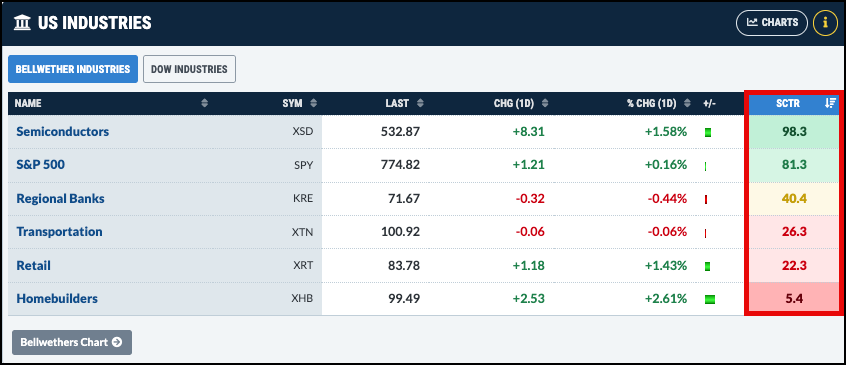Click S&P 500 last price 774.82
The width and height of the screenshot is (846, 365).
point(400,165)
